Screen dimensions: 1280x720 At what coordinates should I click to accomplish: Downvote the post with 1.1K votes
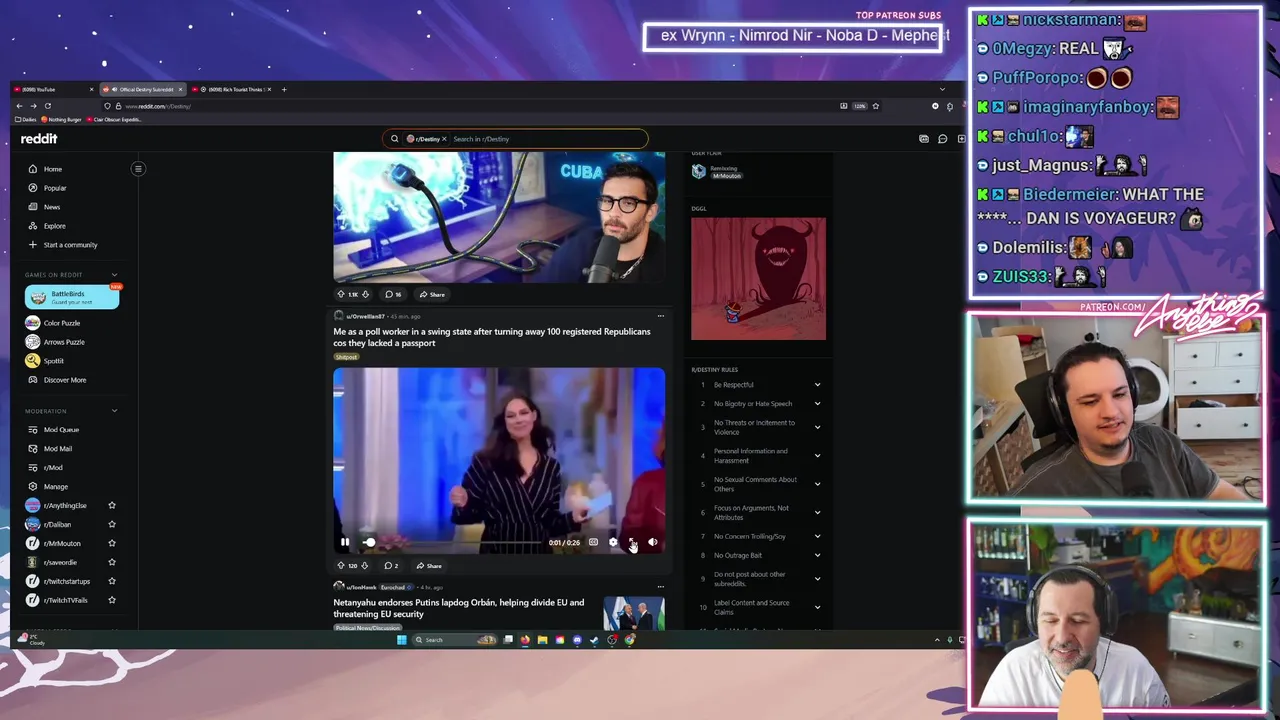tap(366, 294)
